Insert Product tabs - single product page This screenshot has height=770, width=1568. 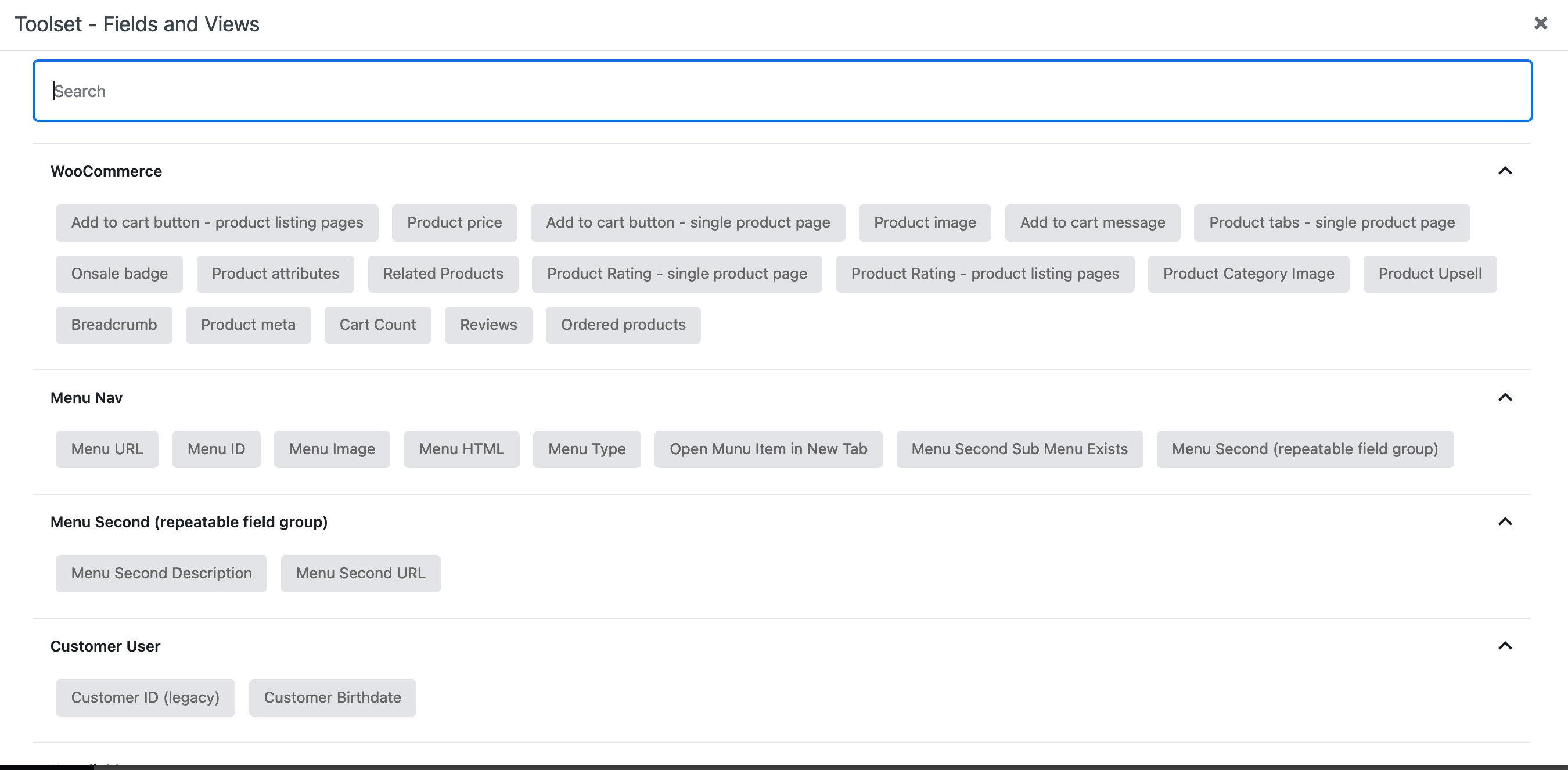(x=1332, y=223)
